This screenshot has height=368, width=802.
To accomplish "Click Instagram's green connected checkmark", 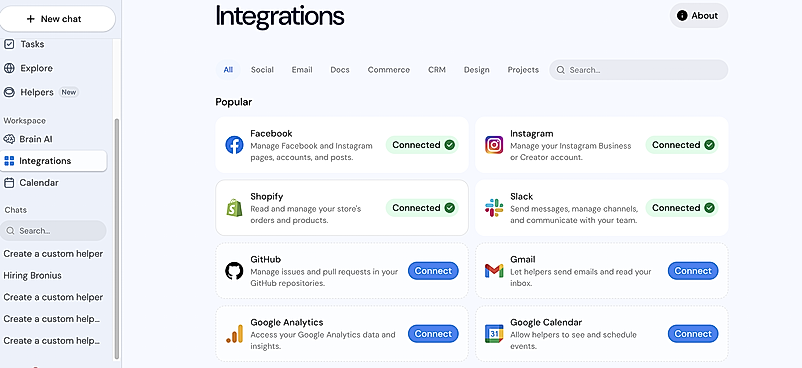I will pos(709,145).
